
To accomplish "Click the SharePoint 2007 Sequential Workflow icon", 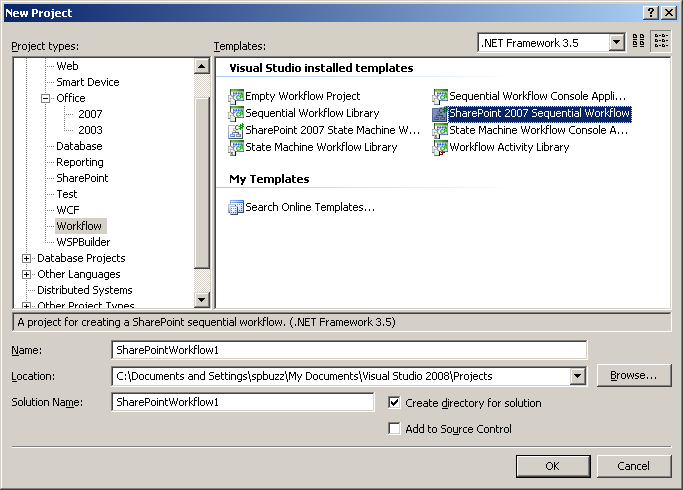I will (440, 113).
